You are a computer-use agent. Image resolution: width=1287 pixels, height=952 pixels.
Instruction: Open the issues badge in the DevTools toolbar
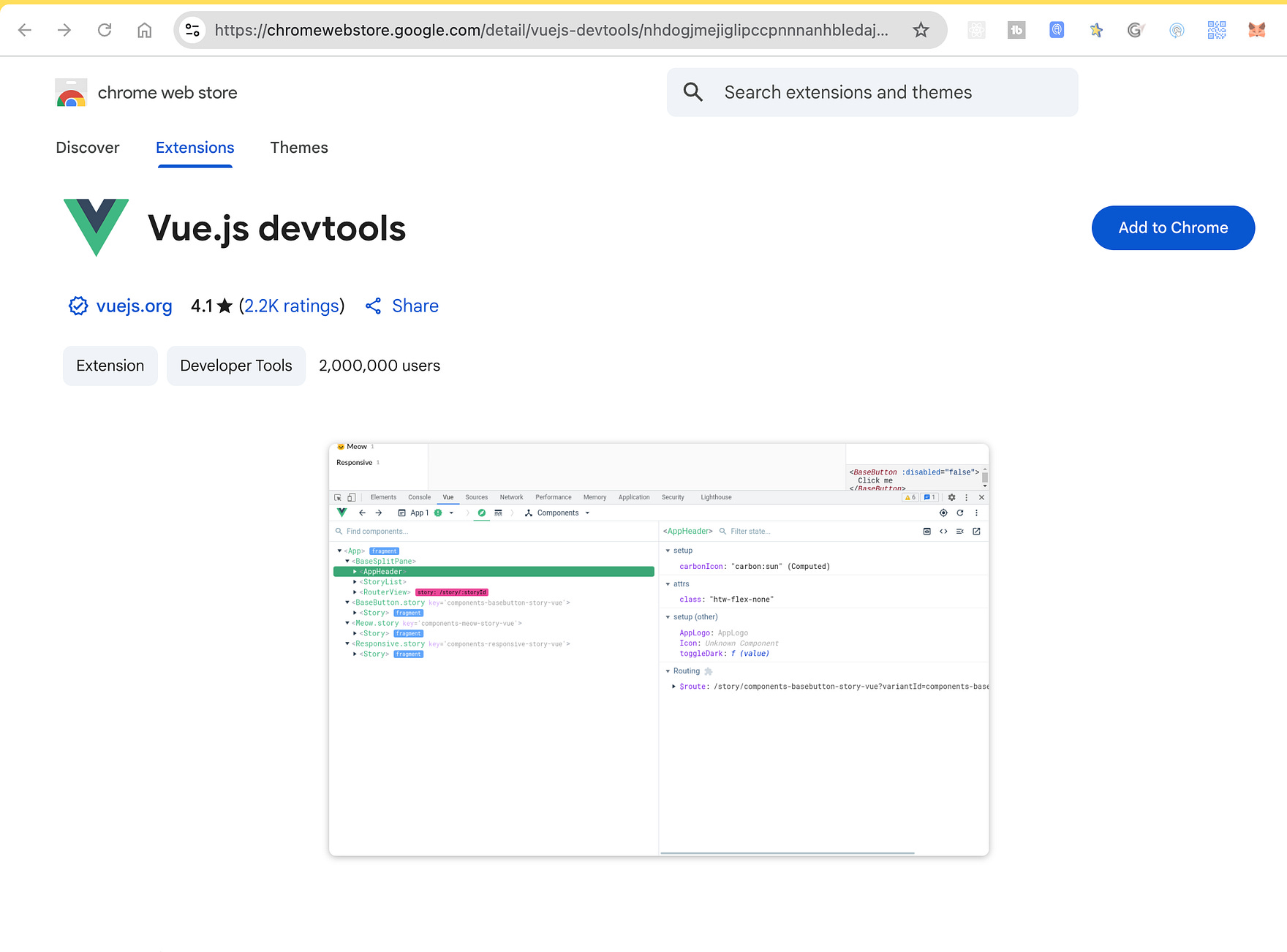(929, 496)
